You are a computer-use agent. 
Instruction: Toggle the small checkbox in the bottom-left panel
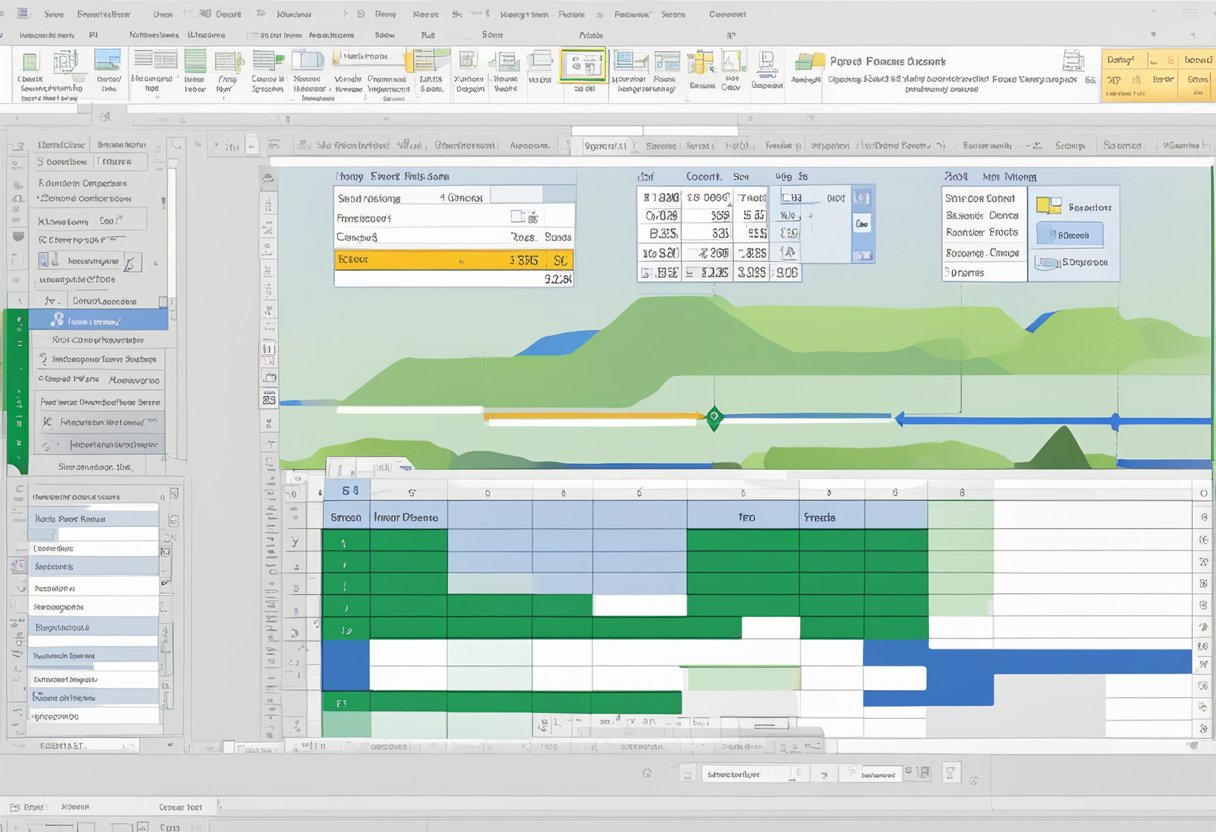[174, 494]
